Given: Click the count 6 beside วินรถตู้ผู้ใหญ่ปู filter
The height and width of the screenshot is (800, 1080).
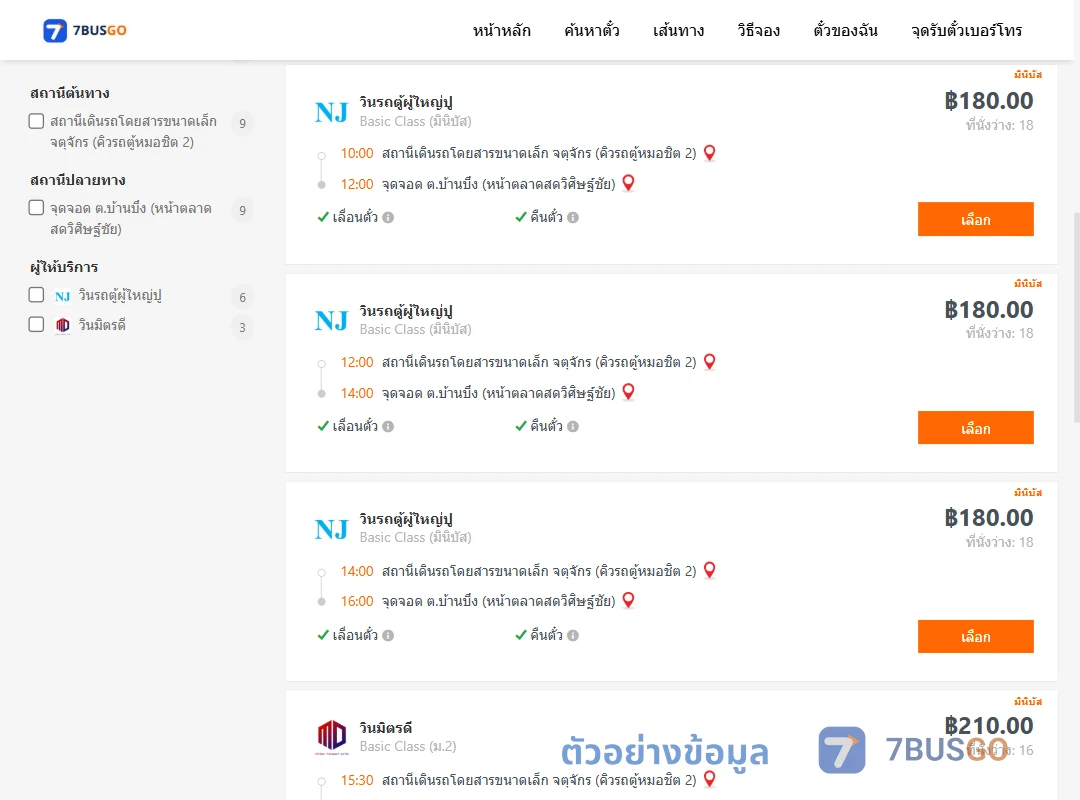Looking at the screenshot, I should pos(242,298).
